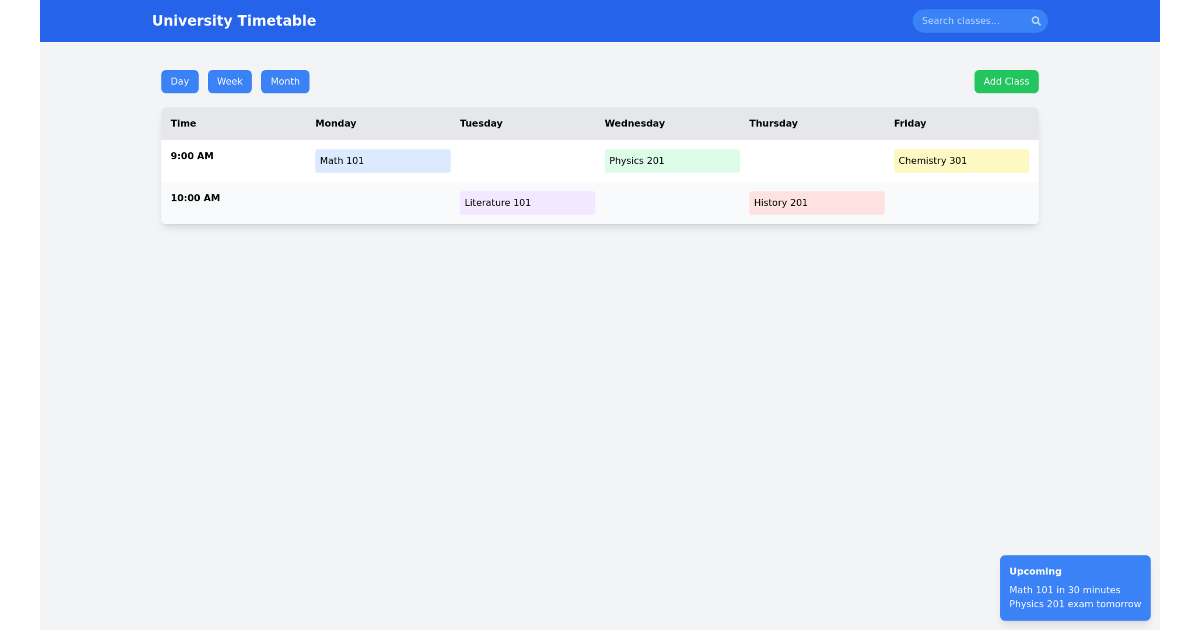The image size is (1200, 630).
Task: Select the Chemistry 301 class block
Action: 961,160
